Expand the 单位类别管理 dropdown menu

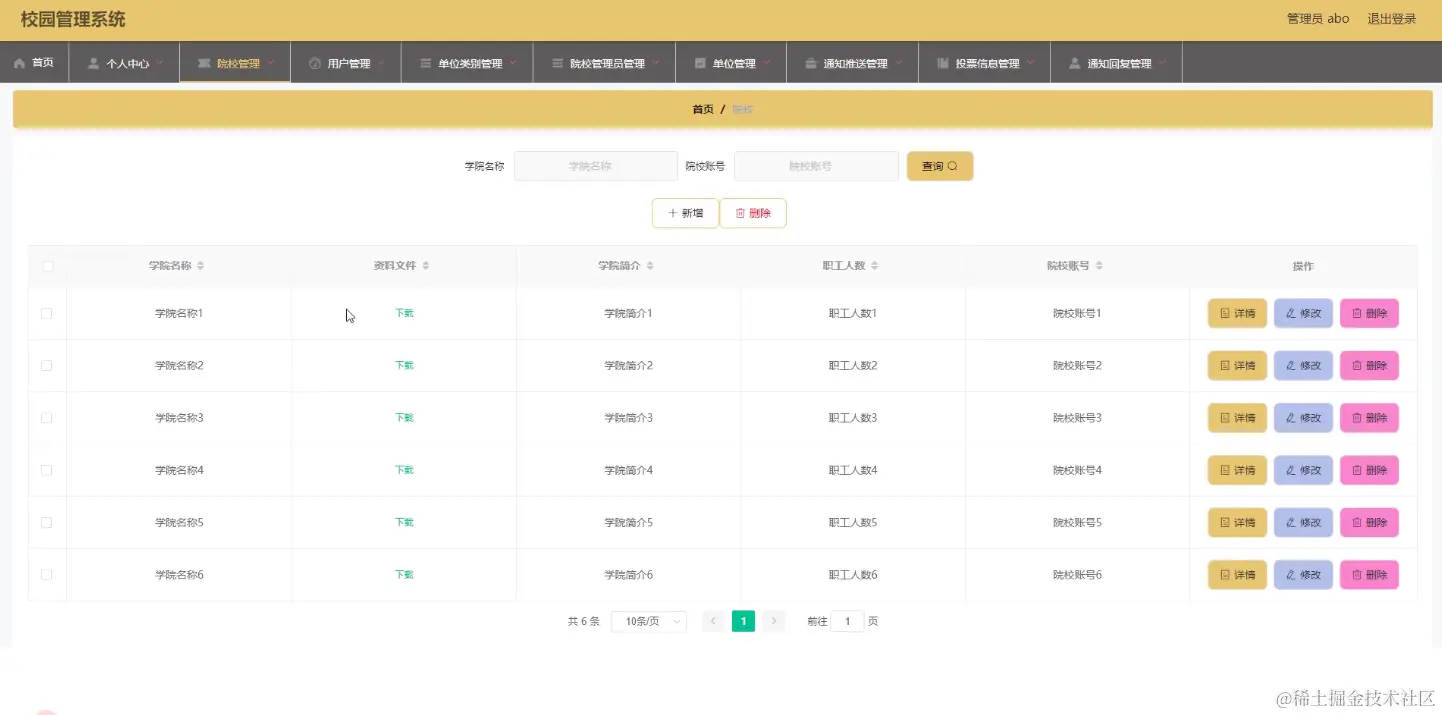[x=467, y=63]
